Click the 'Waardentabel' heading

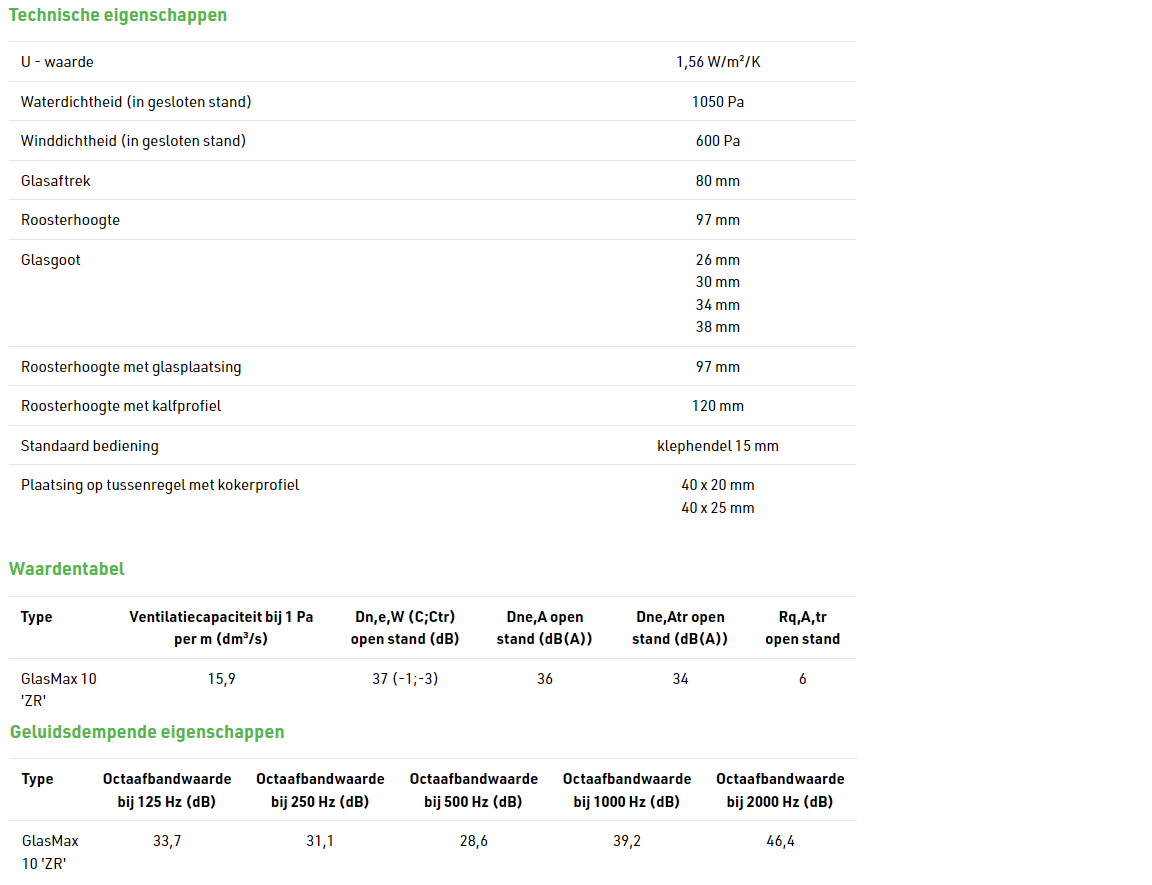[67, 568]
